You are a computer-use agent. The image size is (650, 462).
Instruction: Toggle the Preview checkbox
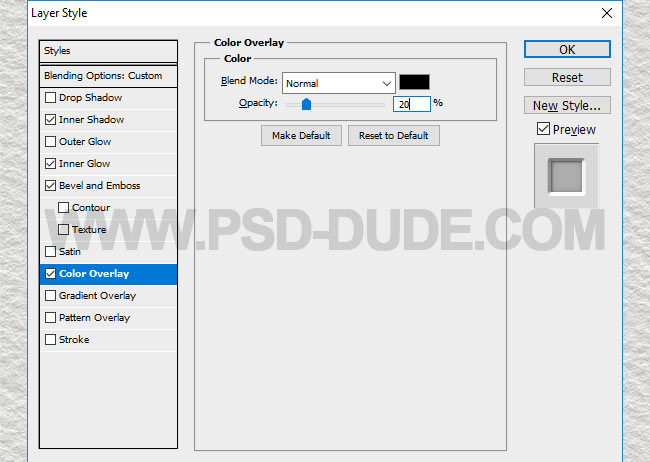543,129
